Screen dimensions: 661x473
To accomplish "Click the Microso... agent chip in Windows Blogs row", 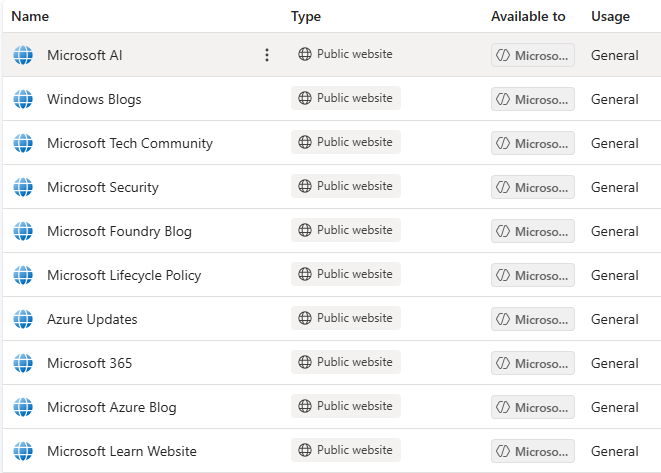I will point(533,99).
